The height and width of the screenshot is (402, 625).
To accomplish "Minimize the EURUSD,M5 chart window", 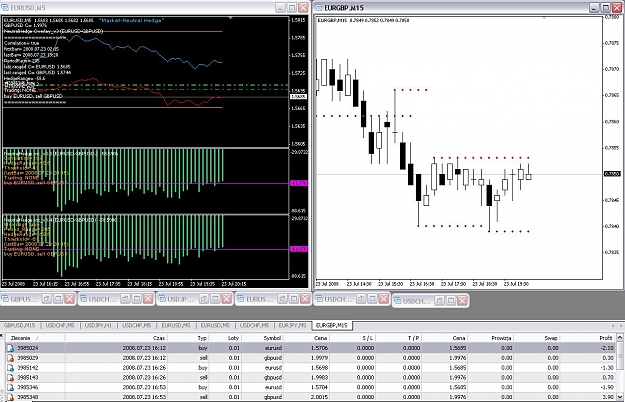I will click(x=281, y=8).
